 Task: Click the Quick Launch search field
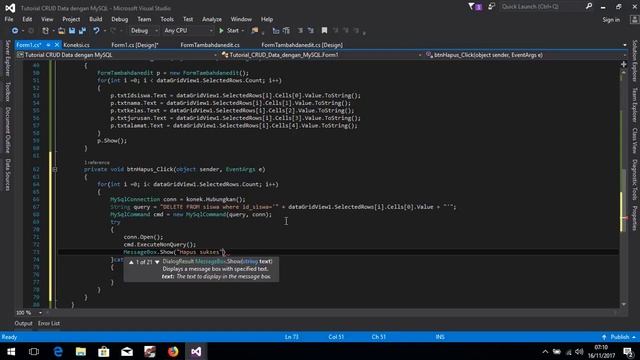pyautogui.click(x=542, y=6)
